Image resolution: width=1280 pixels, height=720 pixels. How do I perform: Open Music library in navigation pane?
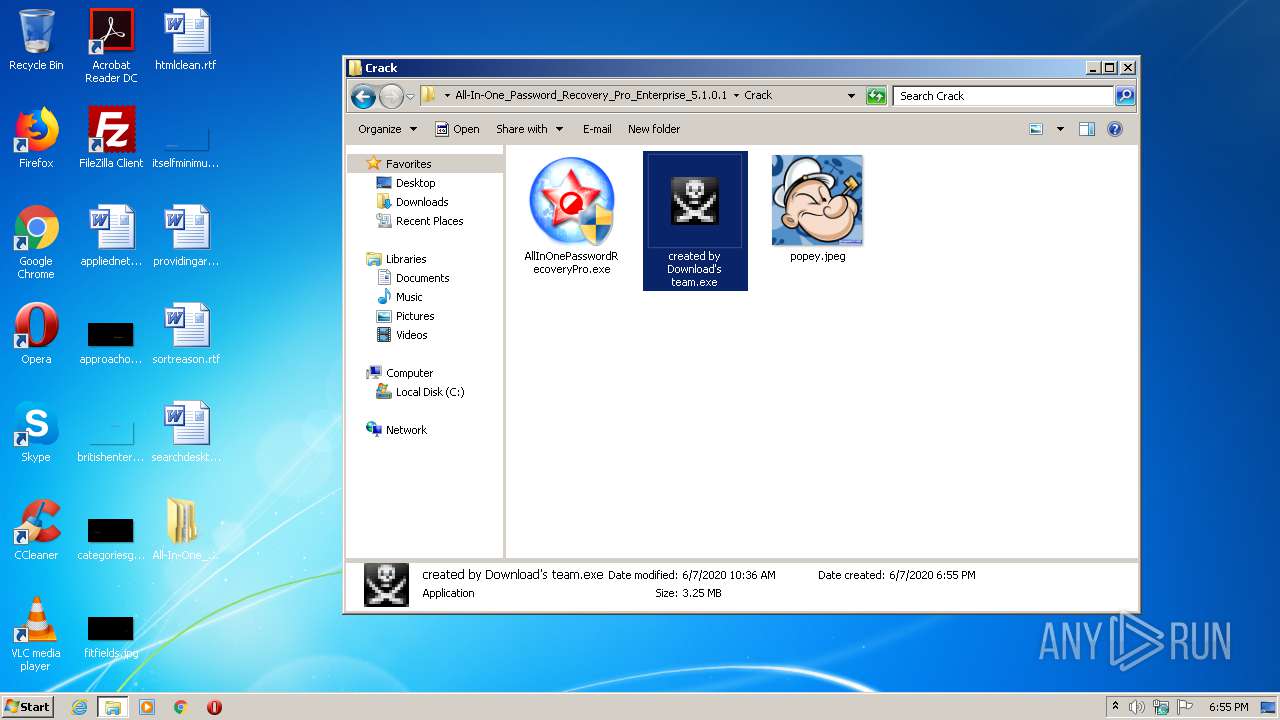(x=409, y=297)
